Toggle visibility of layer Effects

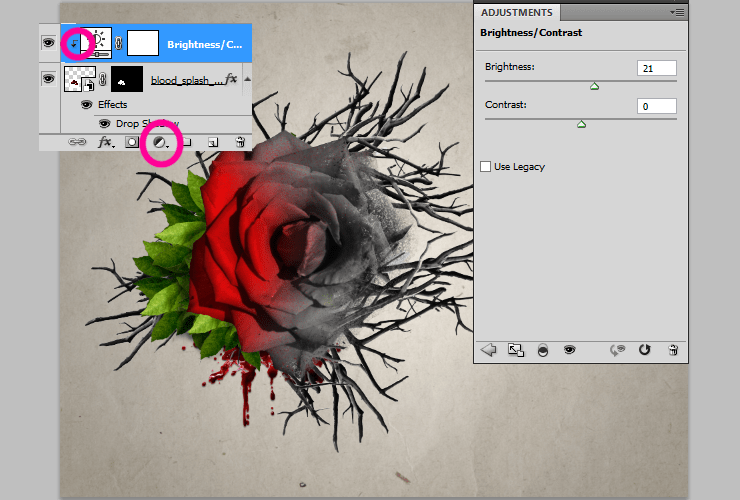tap(86, 104)
